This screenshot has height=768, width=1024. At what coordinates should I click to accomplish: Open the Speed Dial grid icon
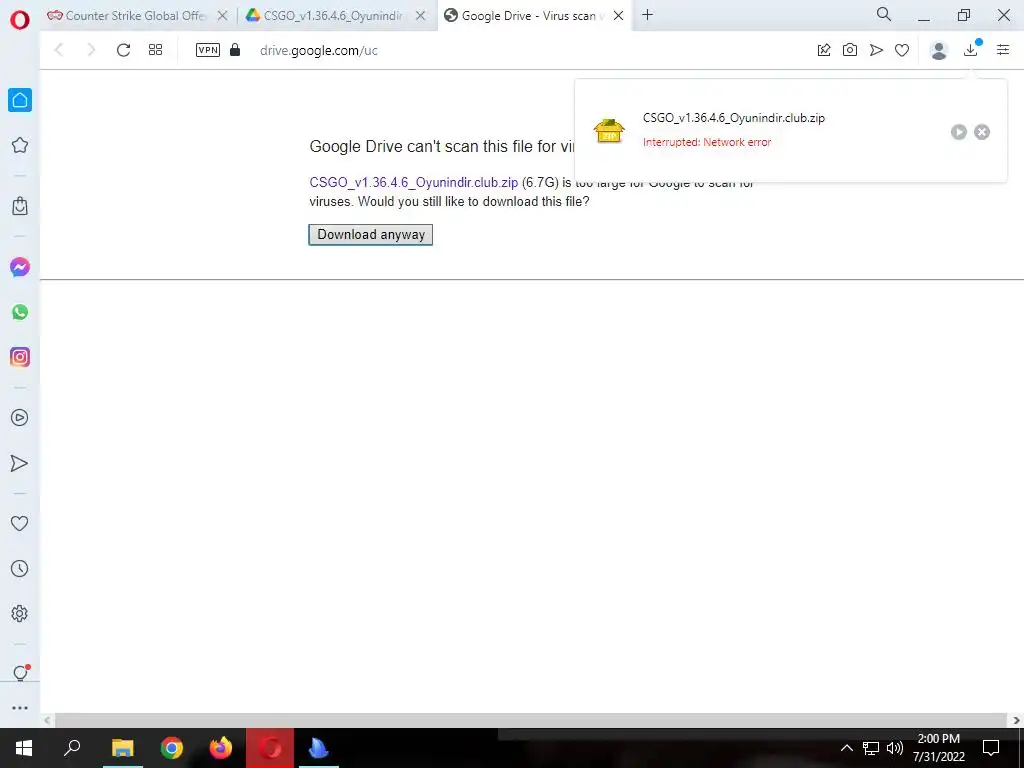pos(155,50)
